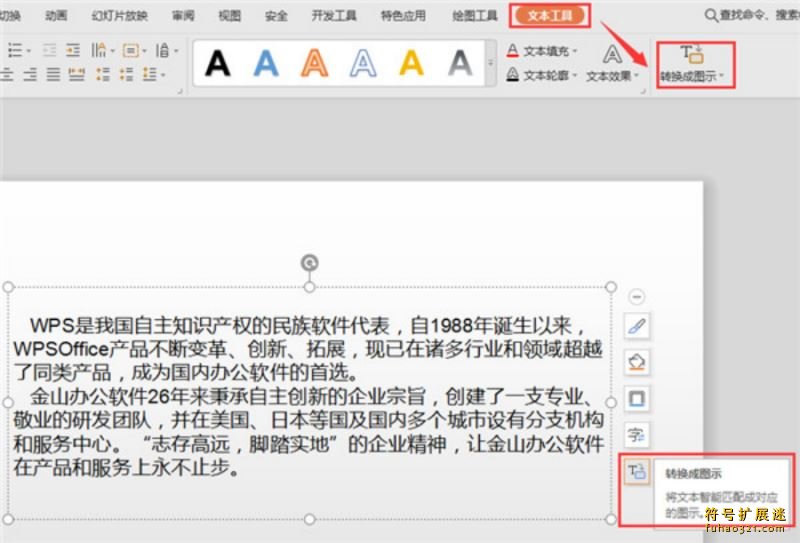Open the 转换成图示 ribbon dropdown
The image size is (800, 543).
721,76
